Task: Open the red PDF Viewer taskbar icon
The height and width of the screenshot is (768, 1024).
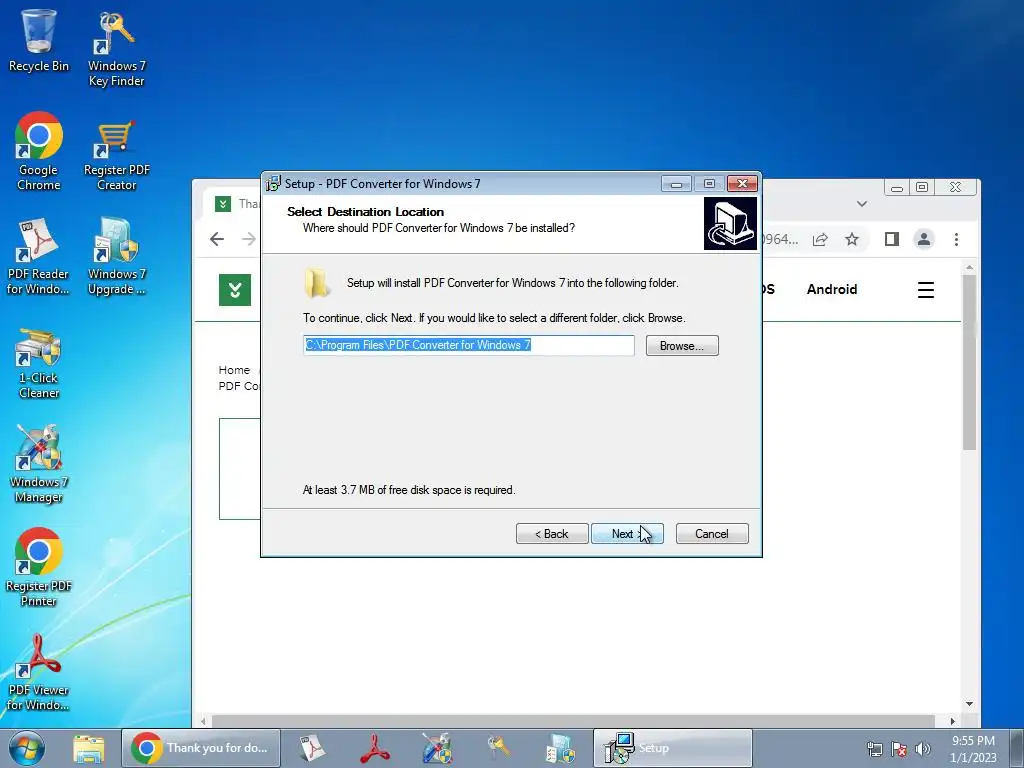Action: [x=375, y=748]
